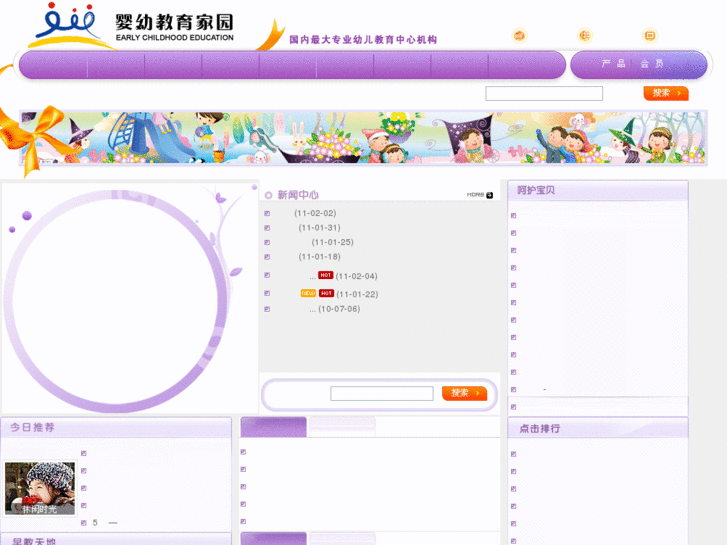Image resolution: width=727 pixels, height=545 pixels.
Task: Click the 阿护宝贝 panel heading
Action: 536,190
